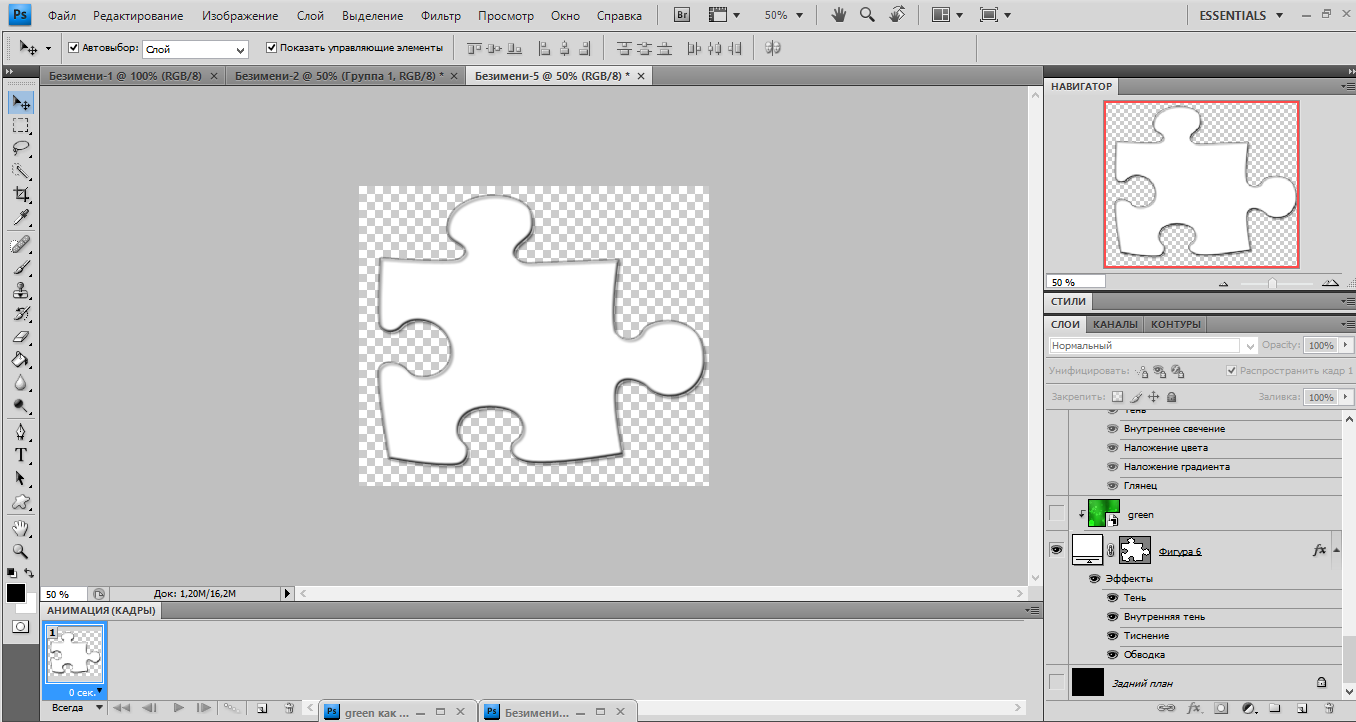Open the Слой autoselect dropdown
The height and width of the screenshot is (722, 1356).
pyautogui.click(x=196, y=49)
